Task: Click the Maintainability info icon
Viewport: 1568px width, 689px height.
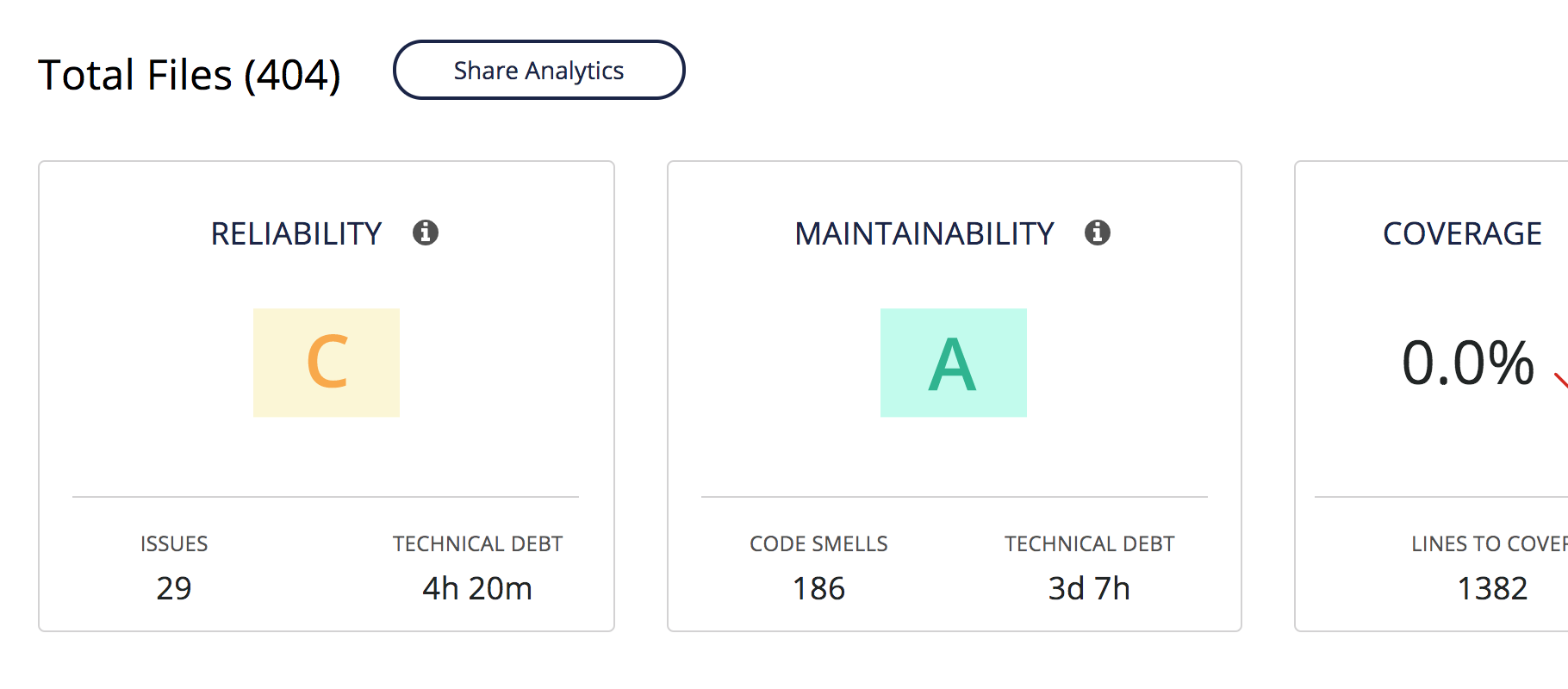Action: pyautogui.click(x=1098, y=233)
